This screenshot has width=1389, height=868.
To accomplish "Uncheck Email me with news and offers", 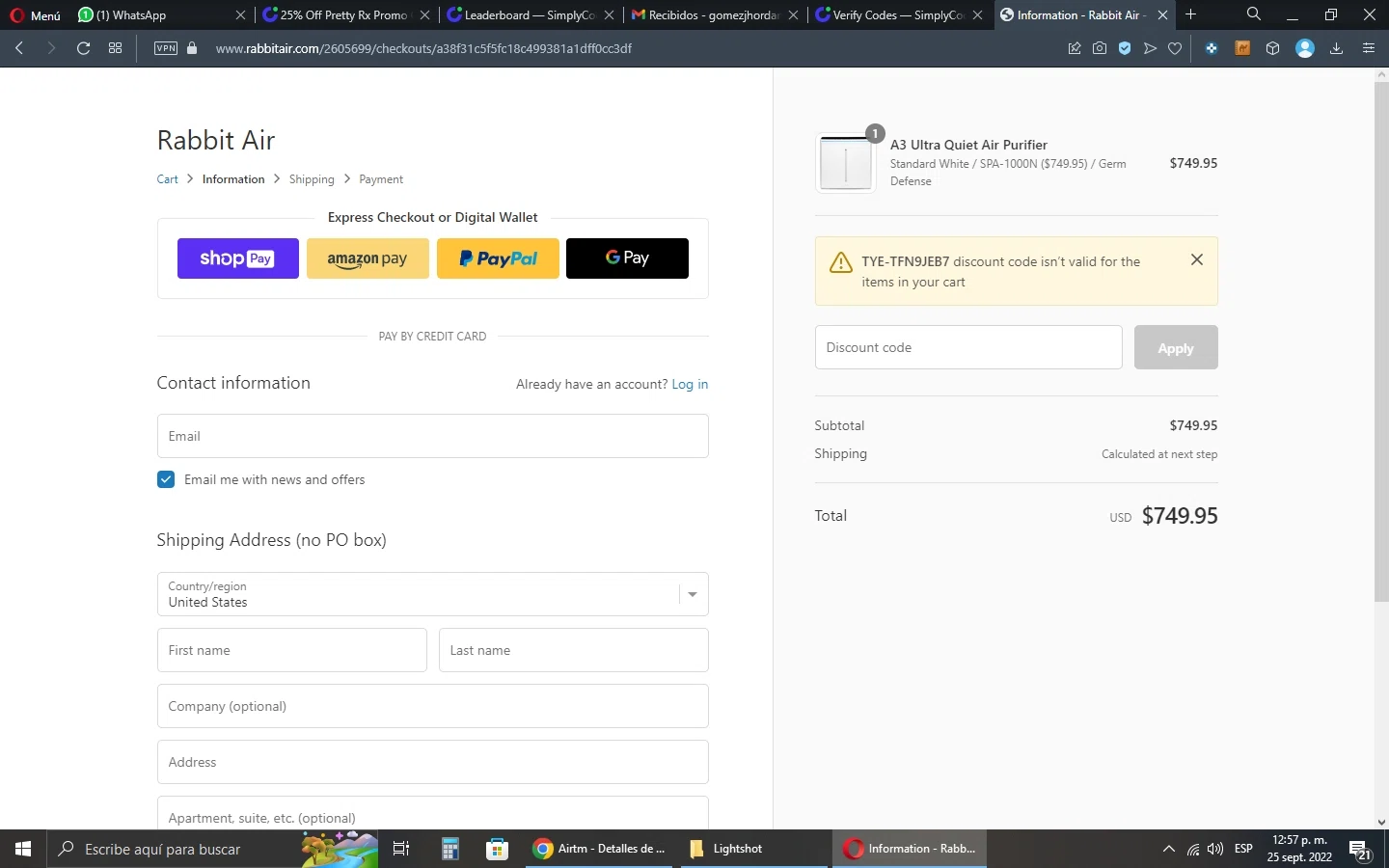I will [166, 479].
